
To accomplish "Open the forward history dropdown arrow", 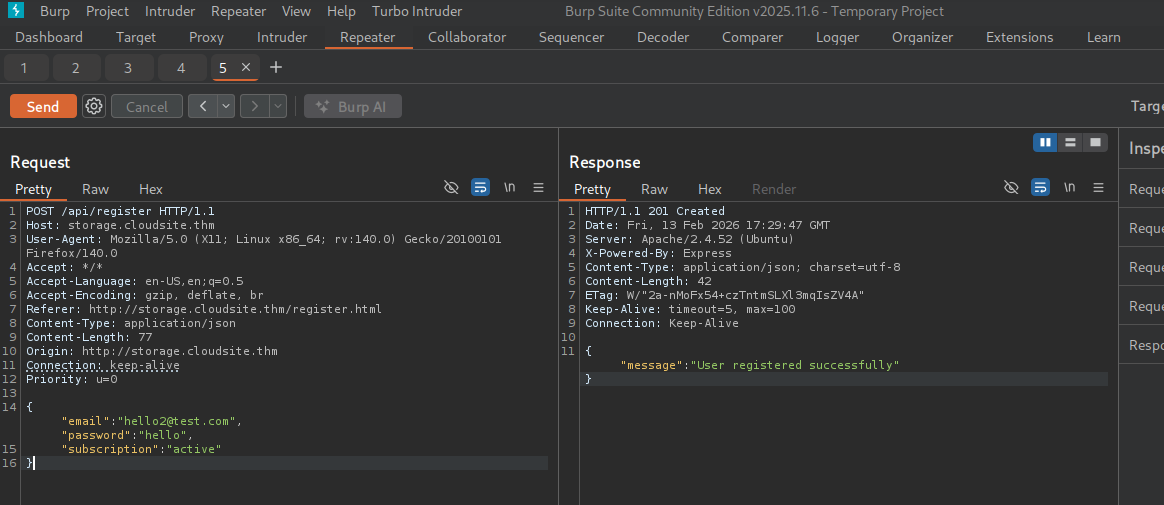I will (278, 106).
